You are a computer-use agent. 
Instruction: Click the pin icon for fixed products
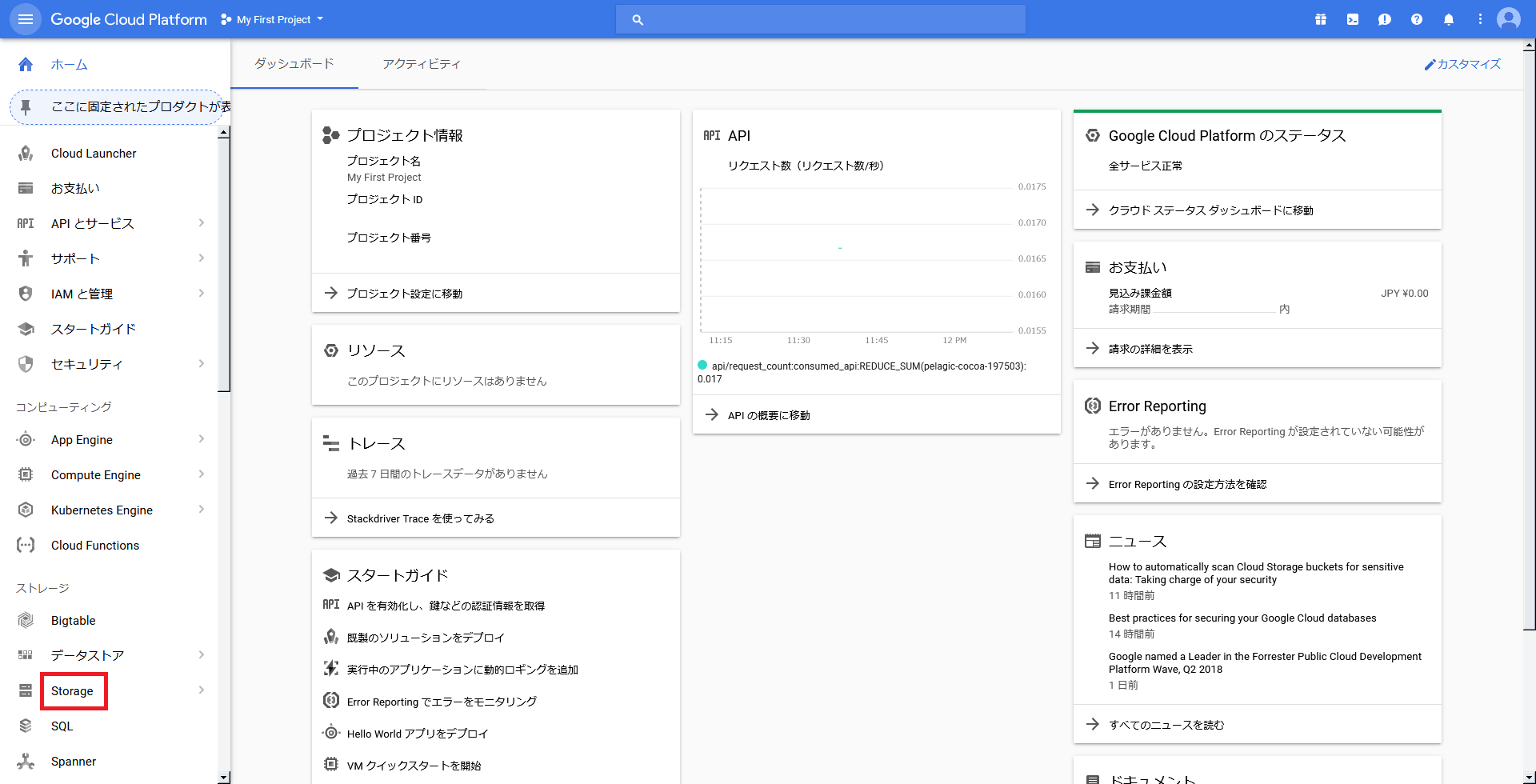pos(26,106)
